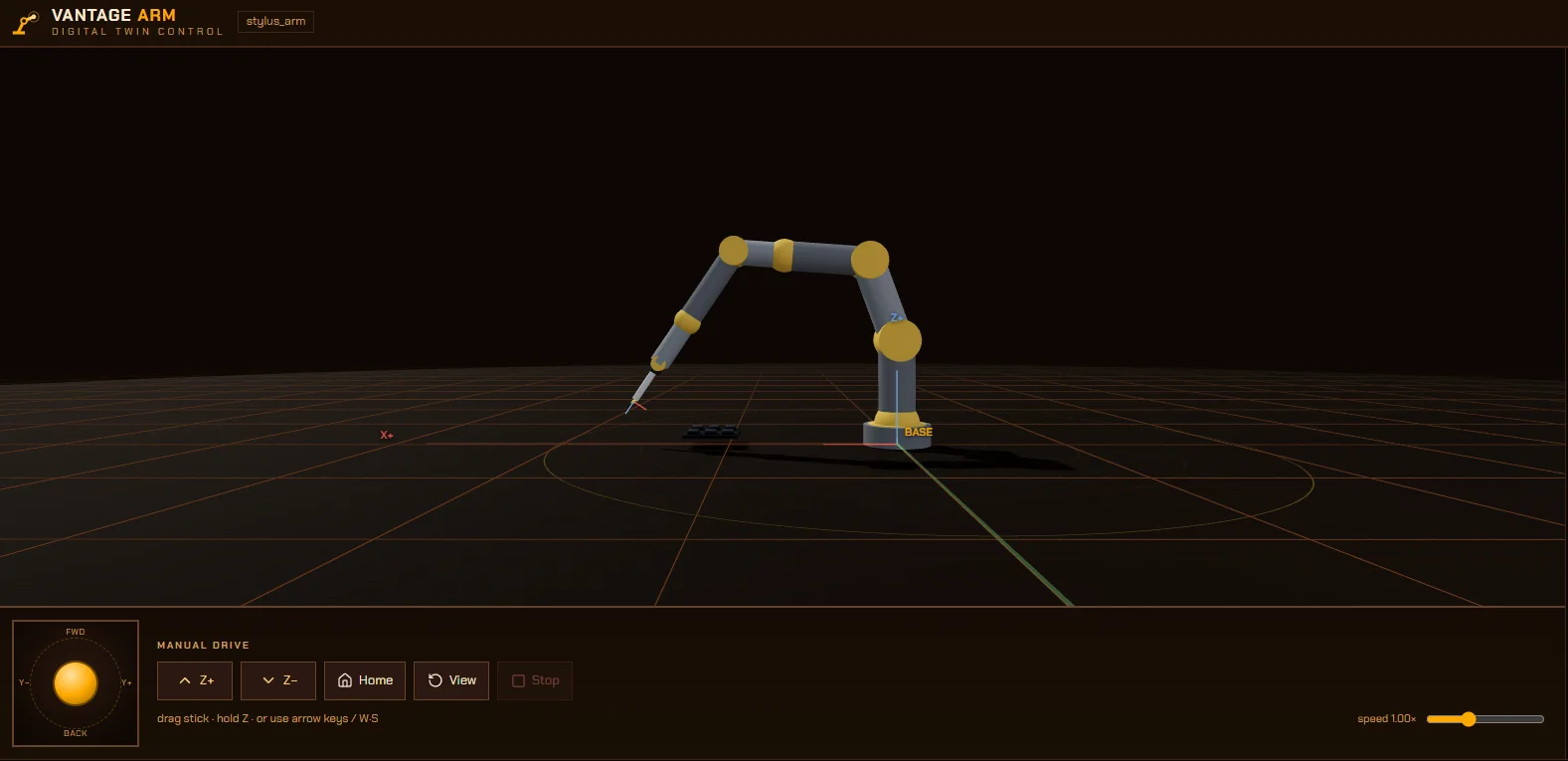Viewport: 1568px width, 761px height.
Task: Click the black keypad object on floor
Action: pyautogui.click(x=712, y=431)
